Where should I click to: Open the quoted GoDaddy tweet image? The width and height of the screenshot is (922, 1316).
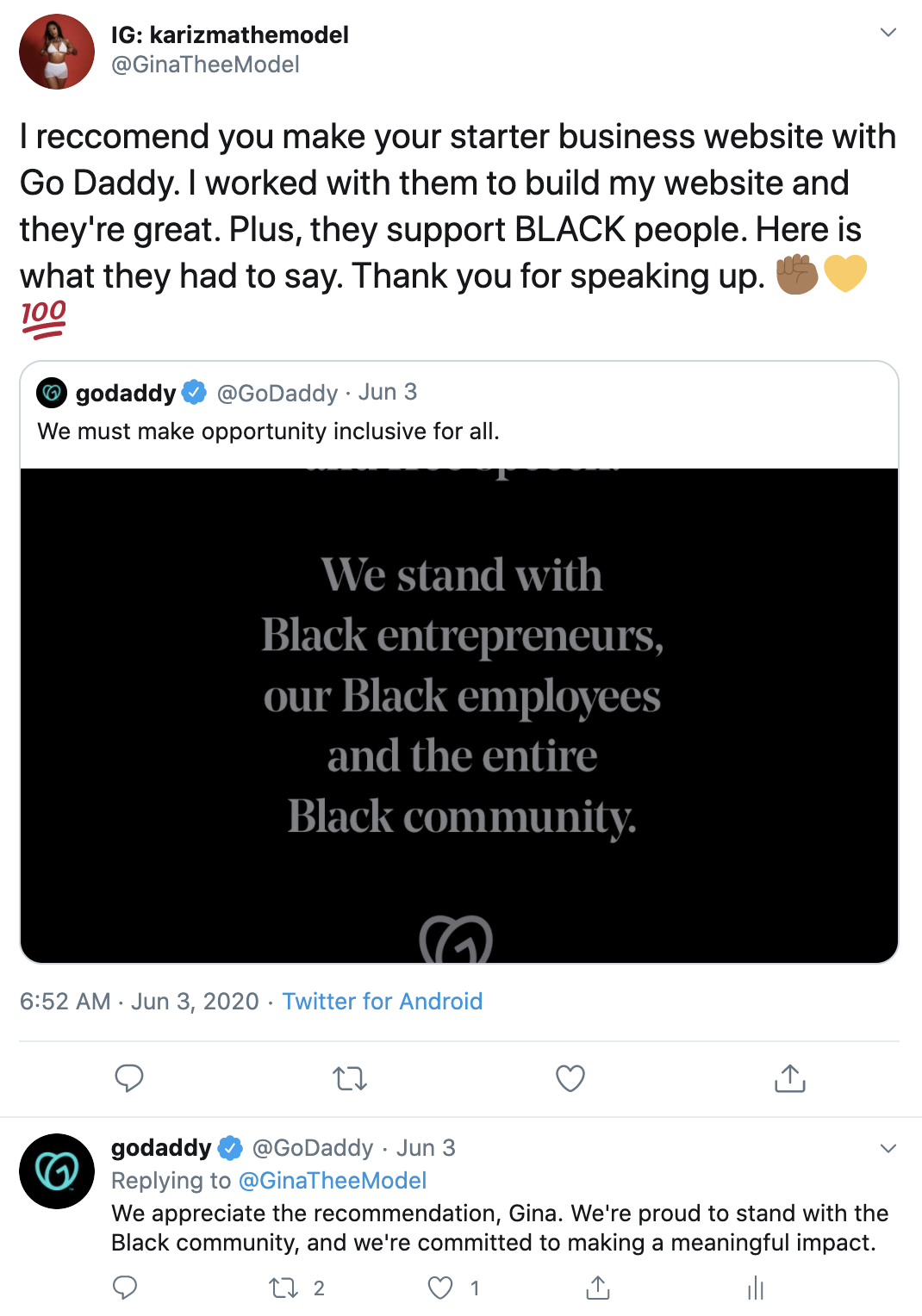click(459, 715)
